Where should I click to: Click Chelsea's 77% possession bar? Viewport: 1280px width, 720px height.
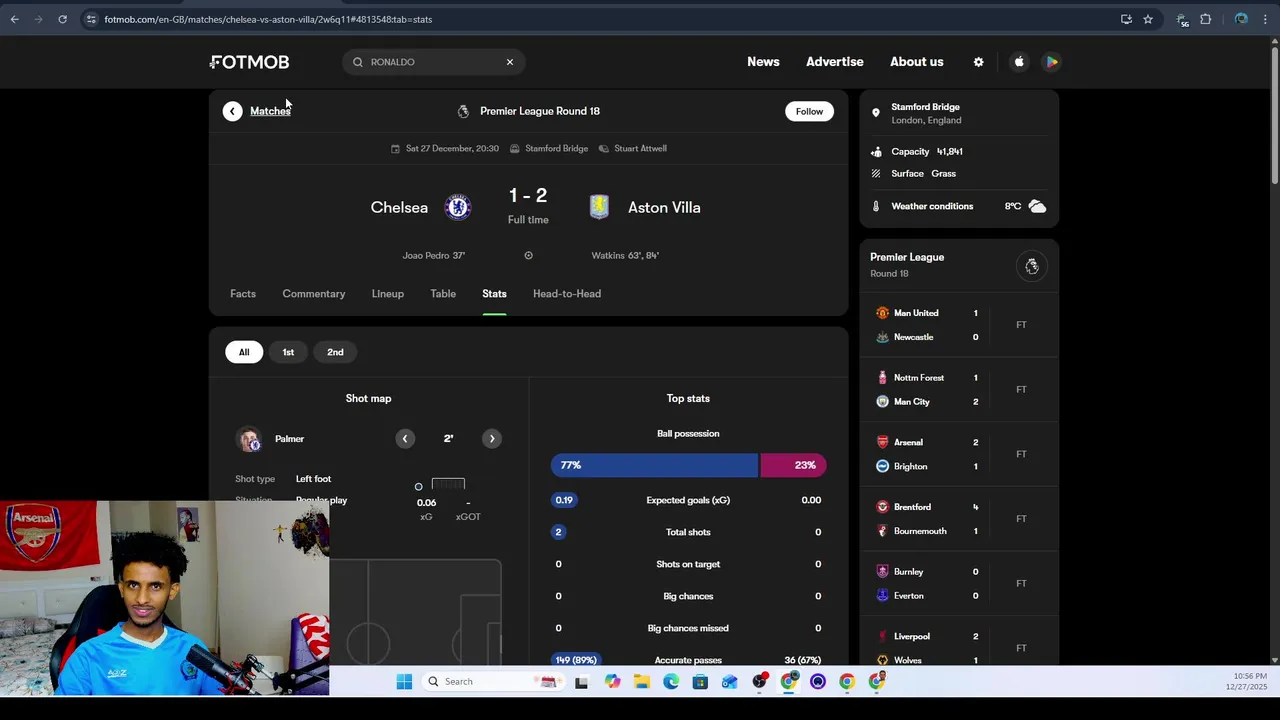pos(654,465)
